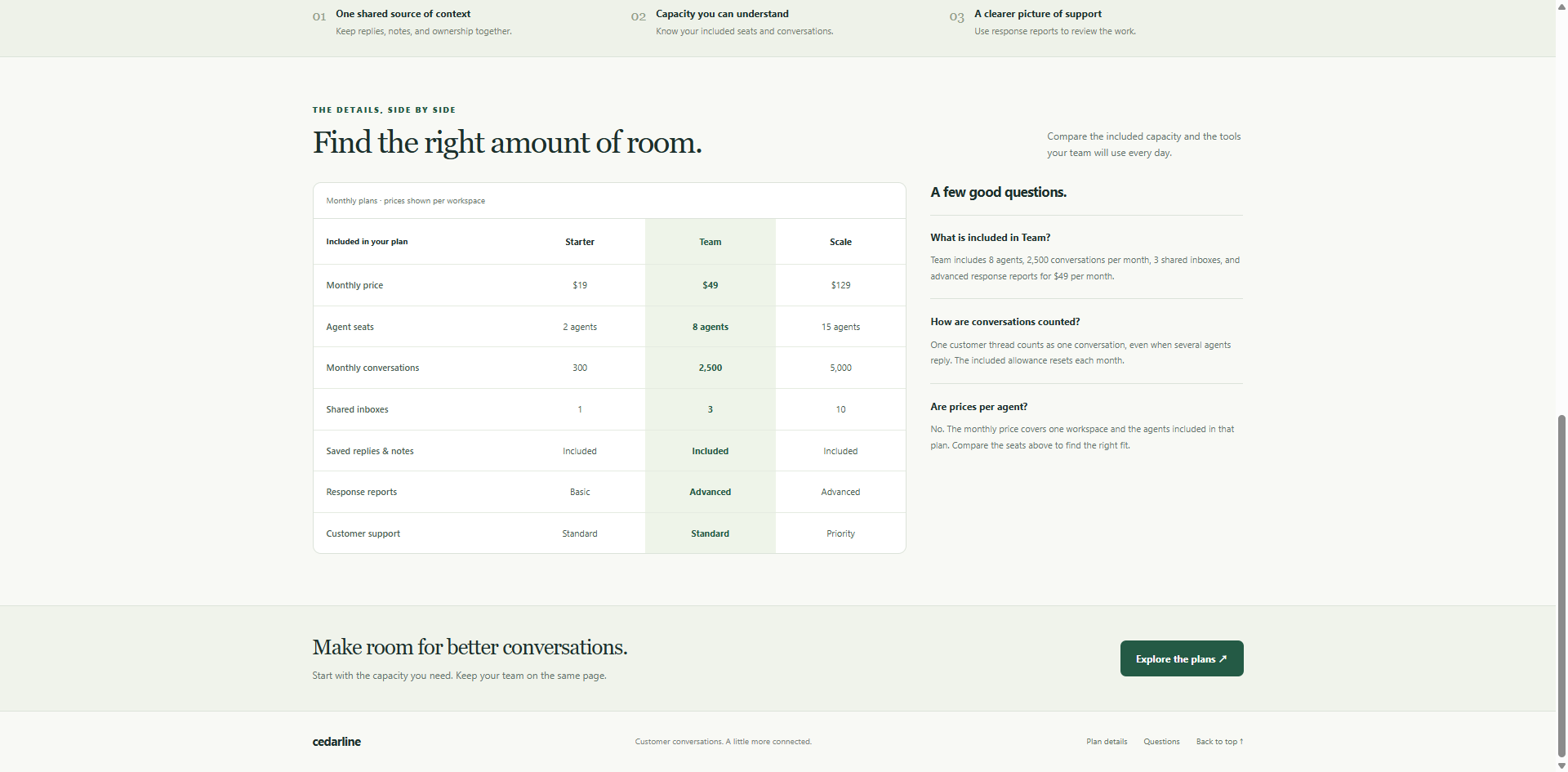This screenshot has height=772, width=1568.
Task: Click 'Capacity you can understand' heading
Action: tap(722, 14)
